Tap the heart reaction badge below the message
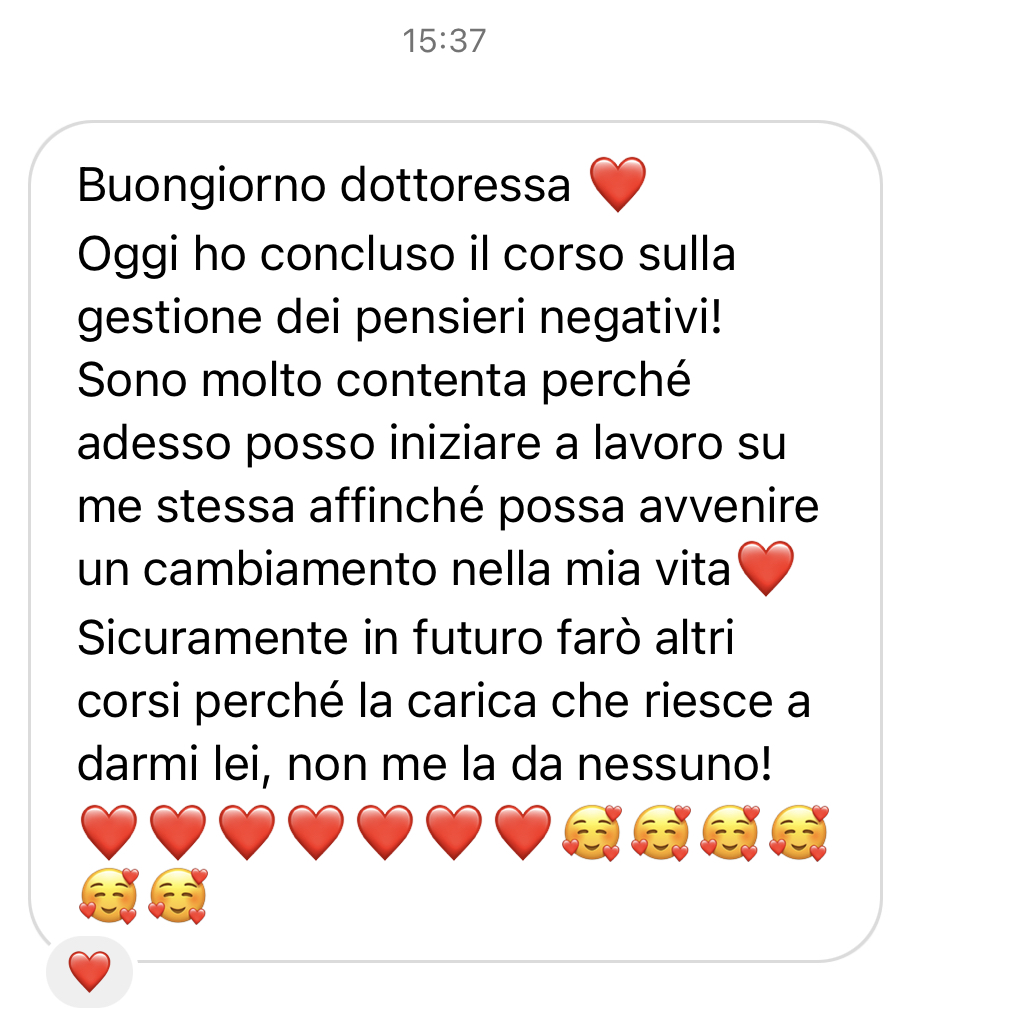 (x=89, y=972)
